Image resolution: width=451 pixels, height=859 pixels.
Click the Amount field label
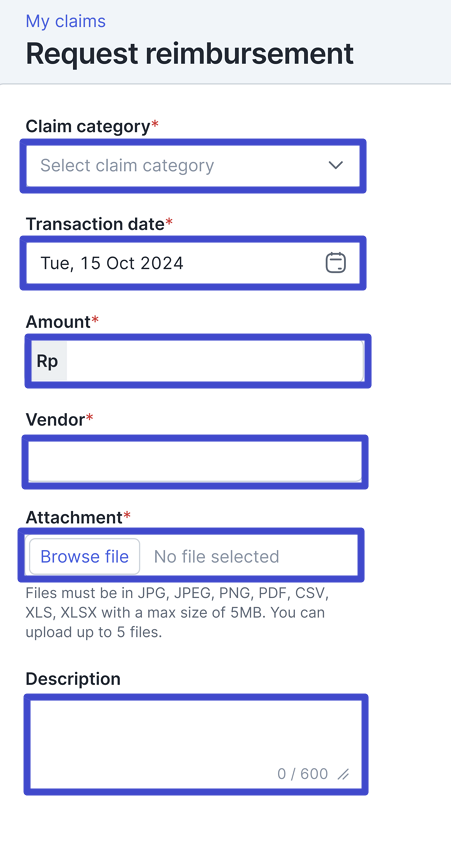pyautogui.click(x=58, y=322)
